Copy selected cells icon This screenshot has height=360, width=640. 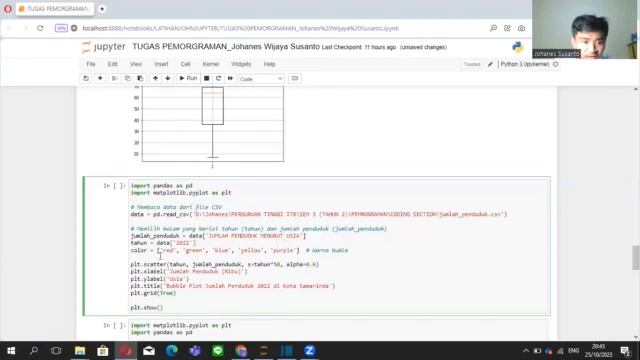127,78
